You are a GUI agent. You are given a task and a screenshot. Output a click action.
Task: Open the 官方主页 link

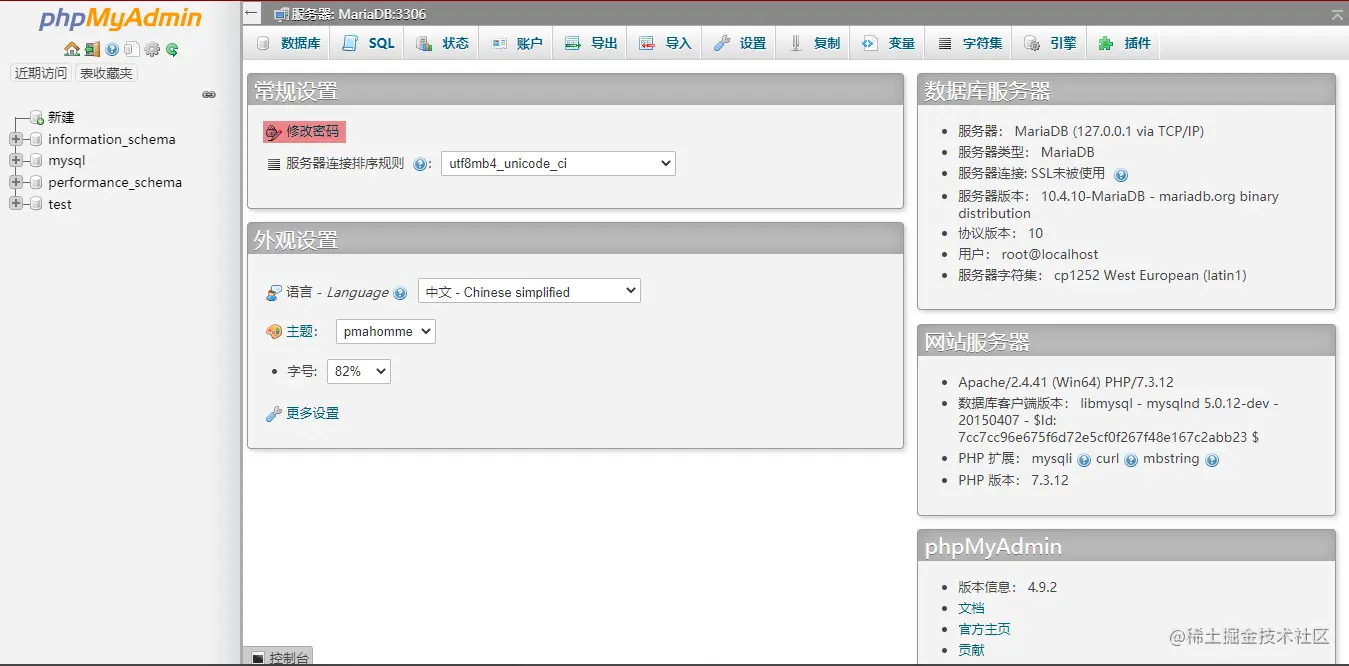pos(984,629)
